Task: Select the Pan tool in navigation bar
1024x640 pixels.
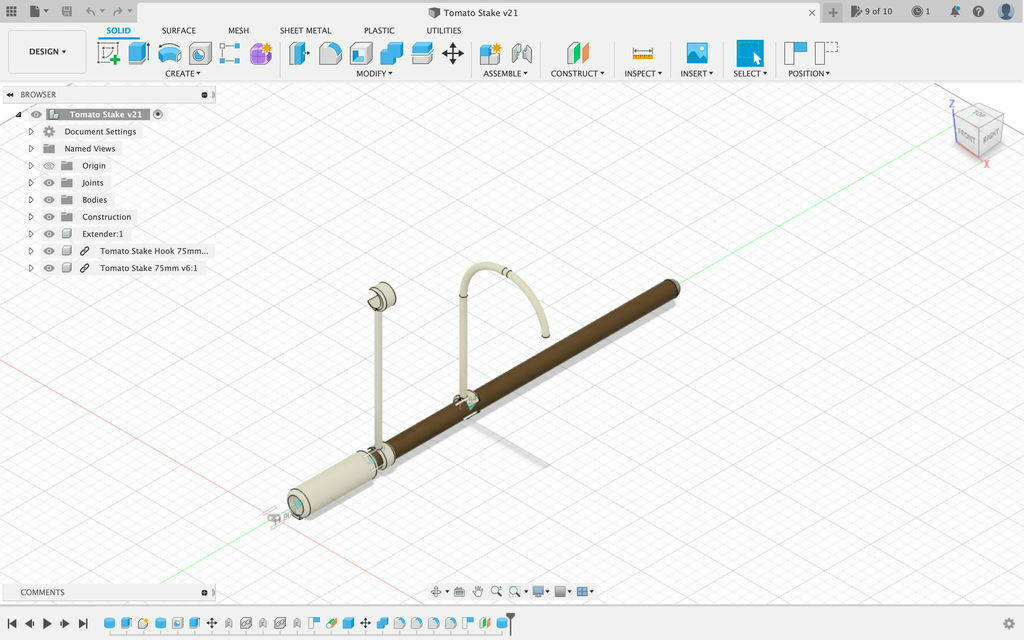Action: click(x=478, y=591)
